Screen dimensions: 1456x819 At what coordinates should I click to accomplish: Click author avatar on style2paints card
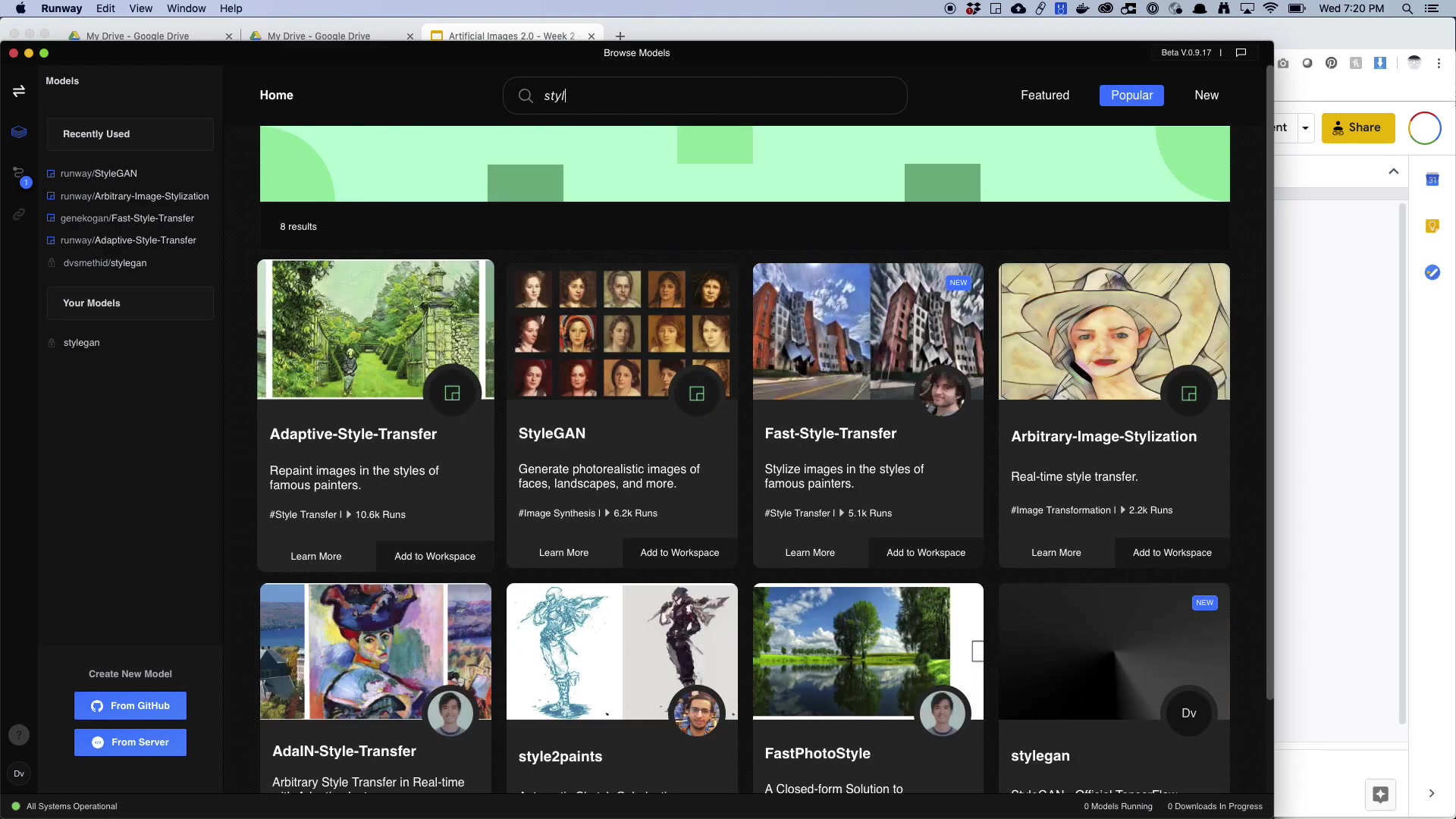coord(697,713)
